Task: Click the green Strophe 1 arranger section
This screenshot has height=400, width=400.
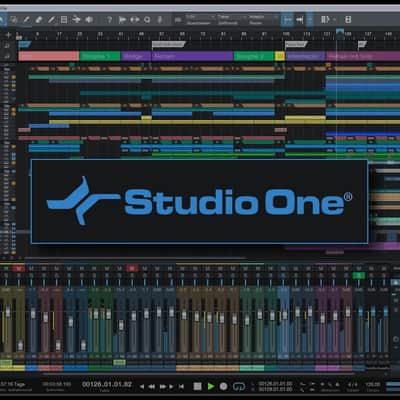Action: pyautogui.click(x=100, y=56)
